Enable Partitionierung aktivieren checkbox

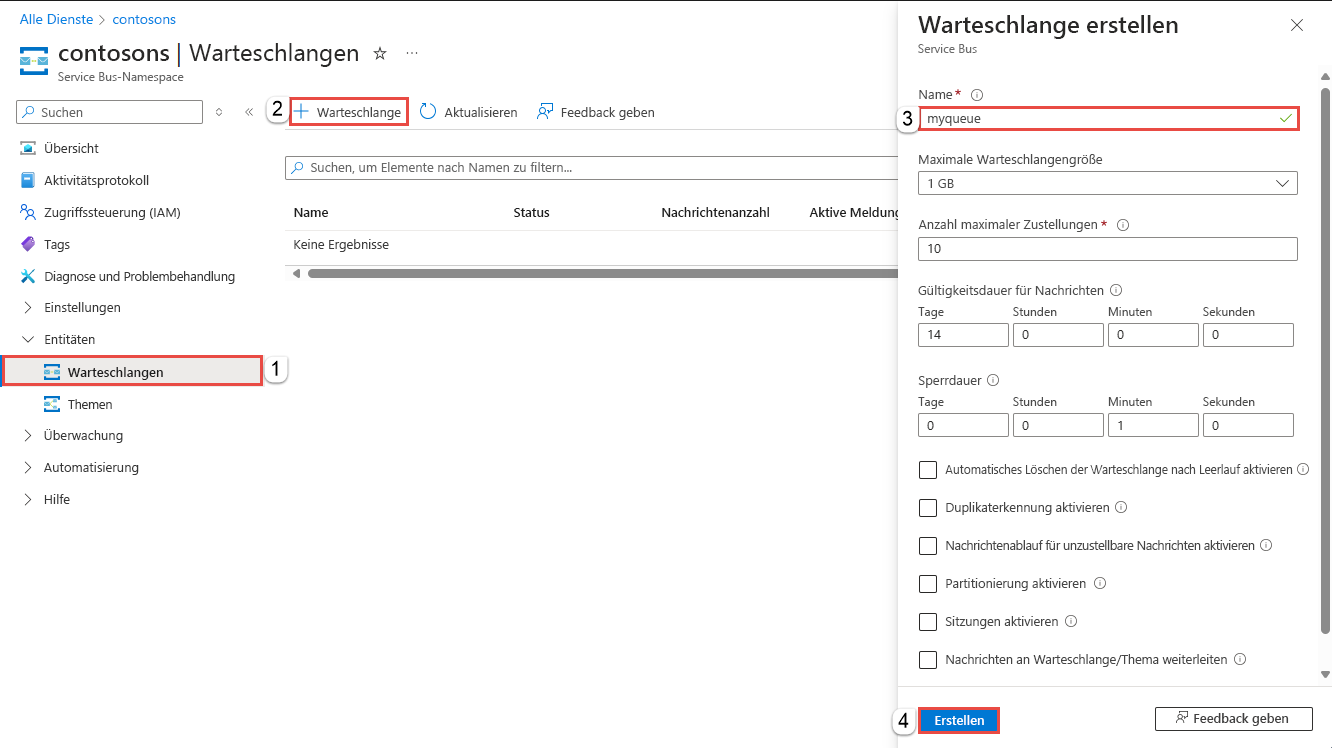tap(928, 583)
